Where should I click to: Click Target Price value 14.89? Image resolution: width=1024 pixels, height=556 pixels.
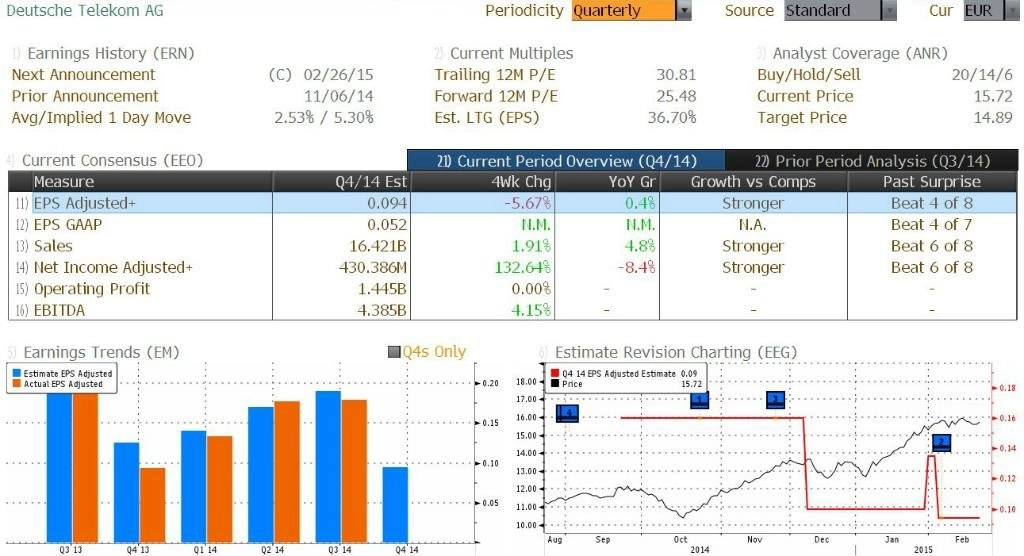[993, 118]
